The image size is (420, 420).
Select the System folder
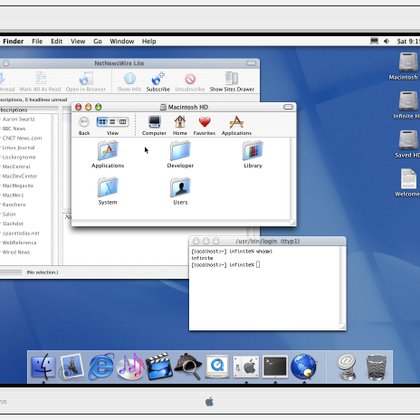click(x=108, y=191)
